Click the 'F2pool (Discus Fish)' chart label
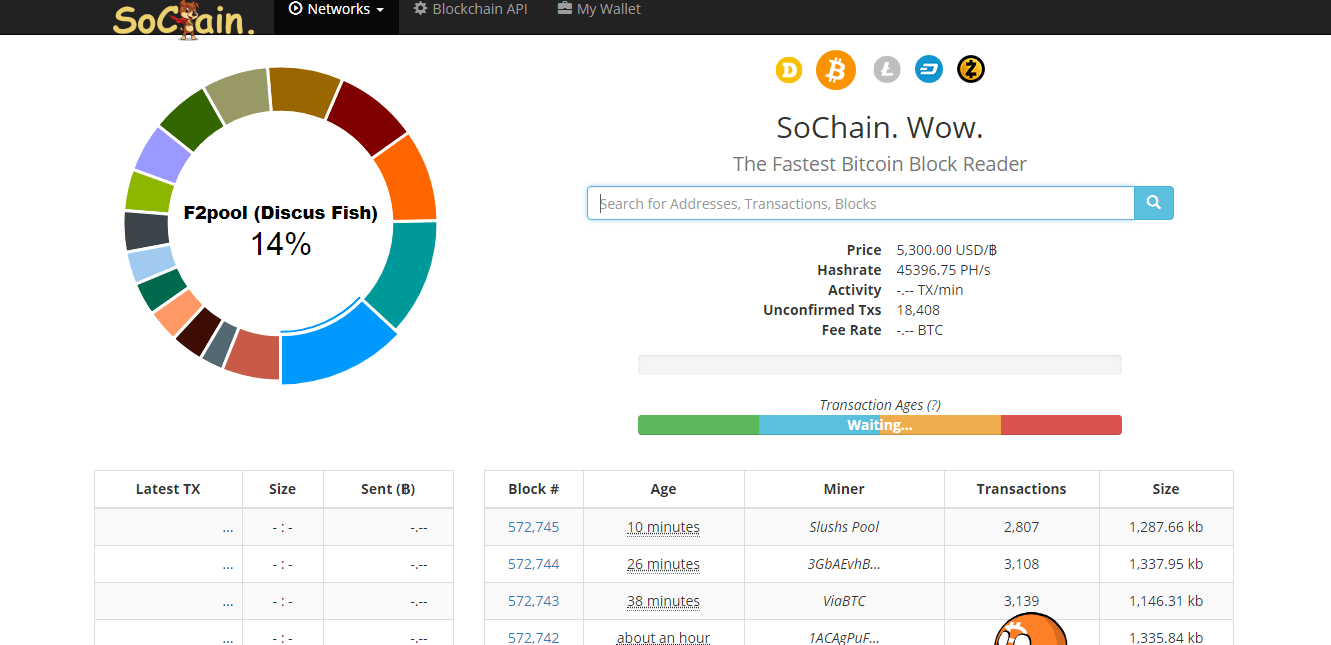This screenshot has width=1331, height=645. click(x=281, y=213)
